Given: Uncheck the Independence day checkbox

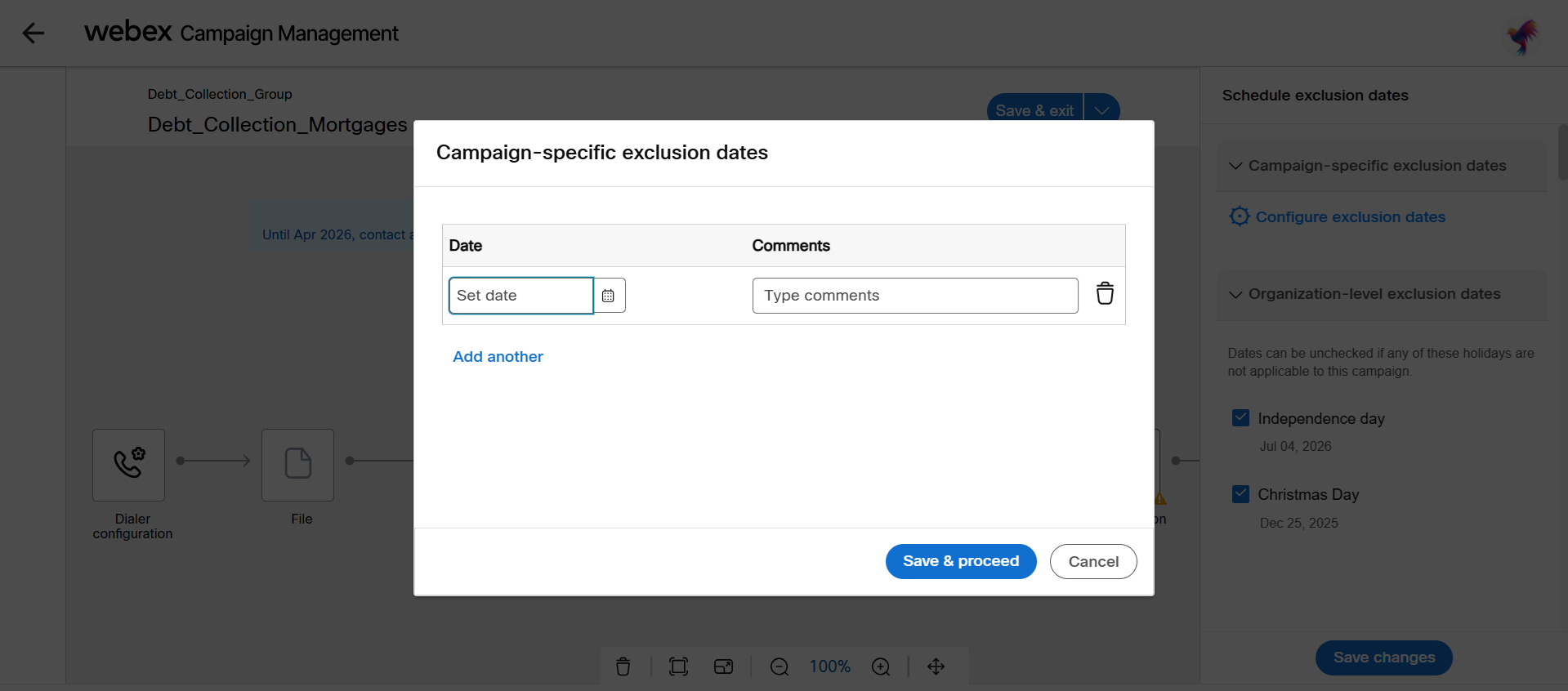Looking at the screenshot, I should pyautogui.click(x=1240, y=418).
